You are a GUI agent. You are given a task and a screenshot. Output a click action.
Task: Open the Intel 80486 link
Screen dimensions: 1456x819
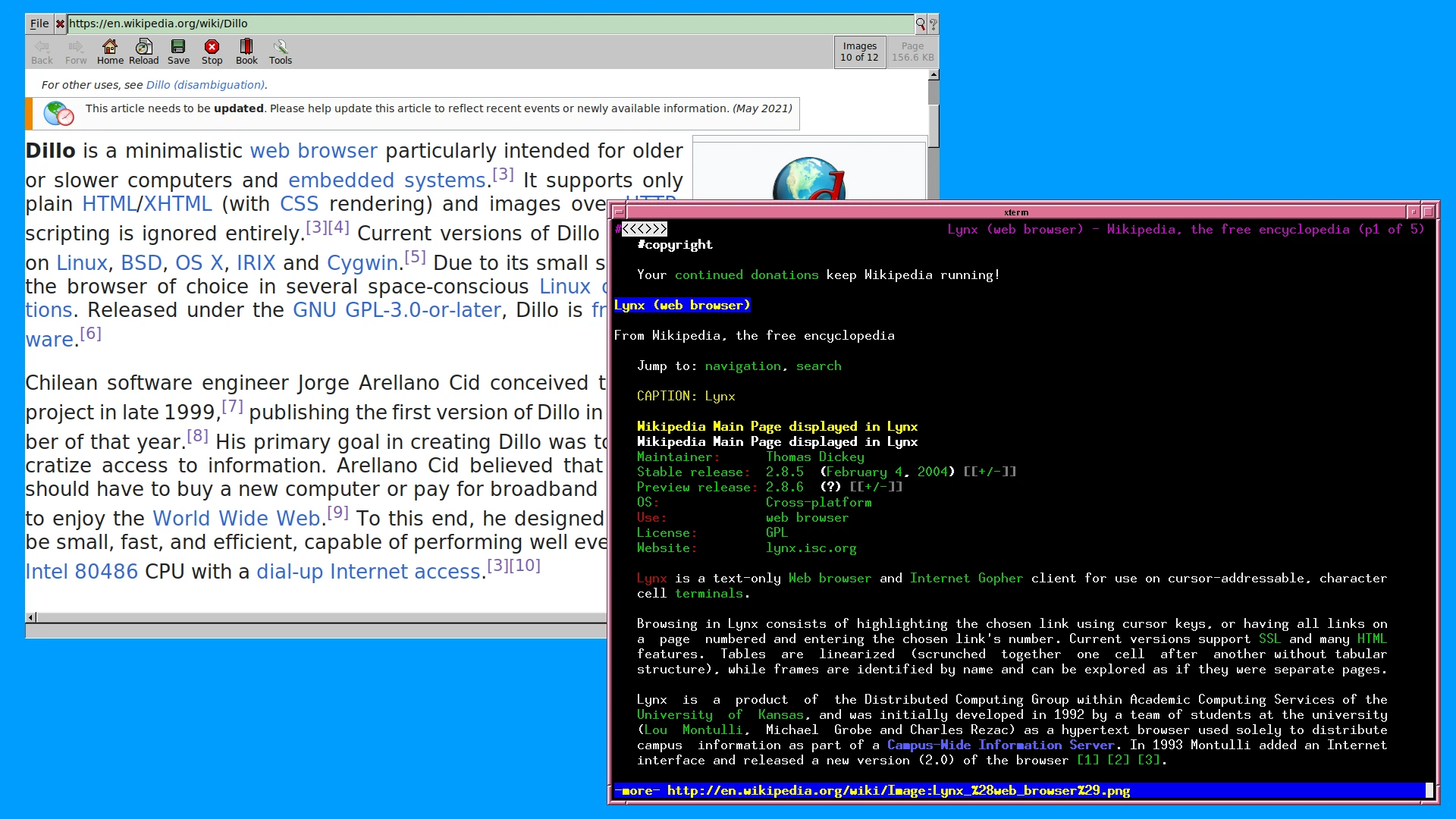pos(82,572)
